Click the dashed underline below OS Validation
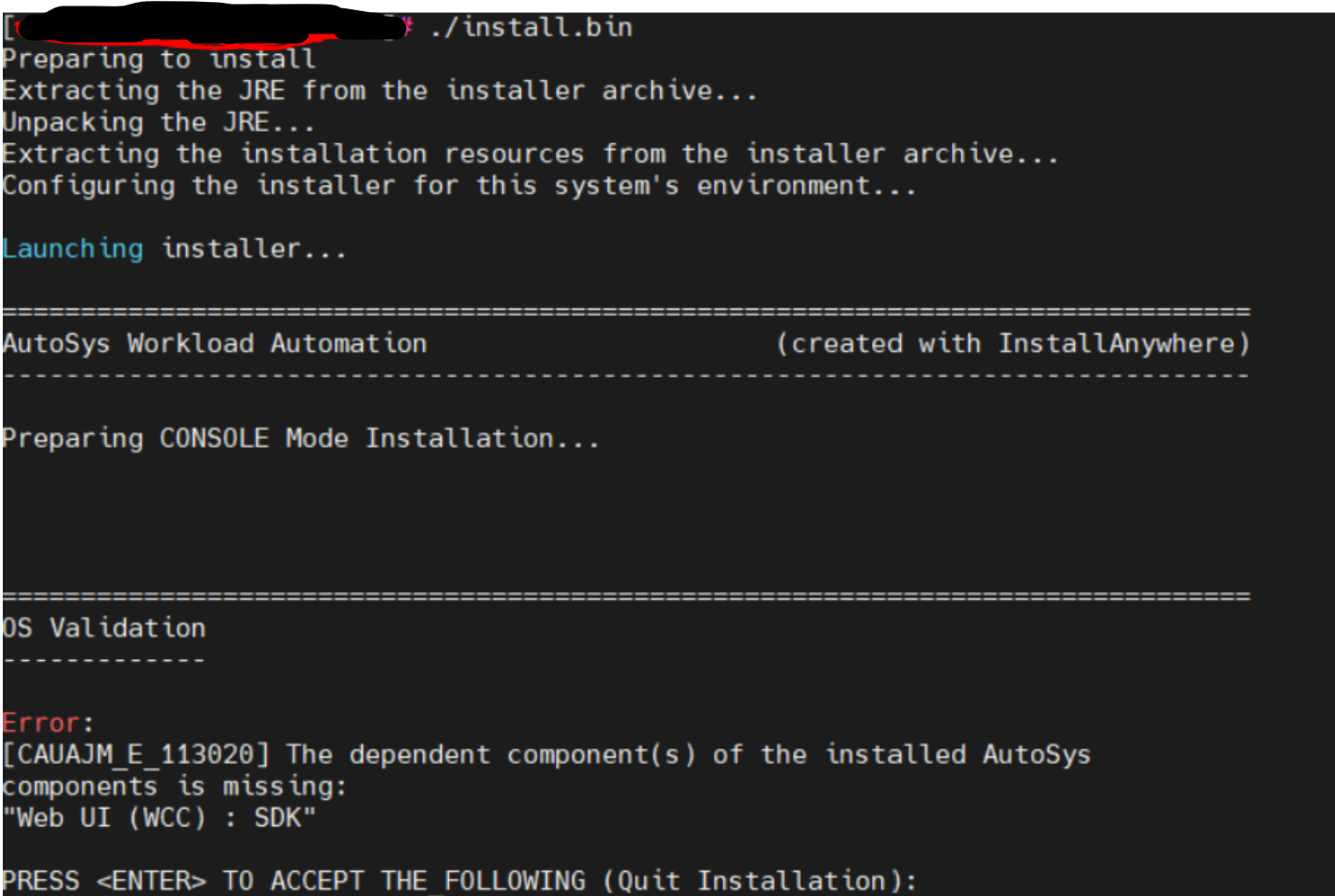 (104, 660)
